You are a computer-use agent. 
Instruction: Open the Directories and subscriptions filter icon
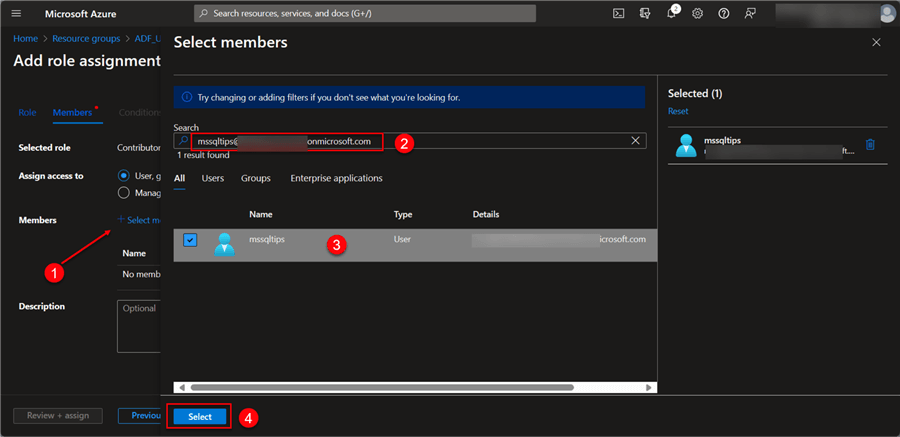[x=645, y=14]
